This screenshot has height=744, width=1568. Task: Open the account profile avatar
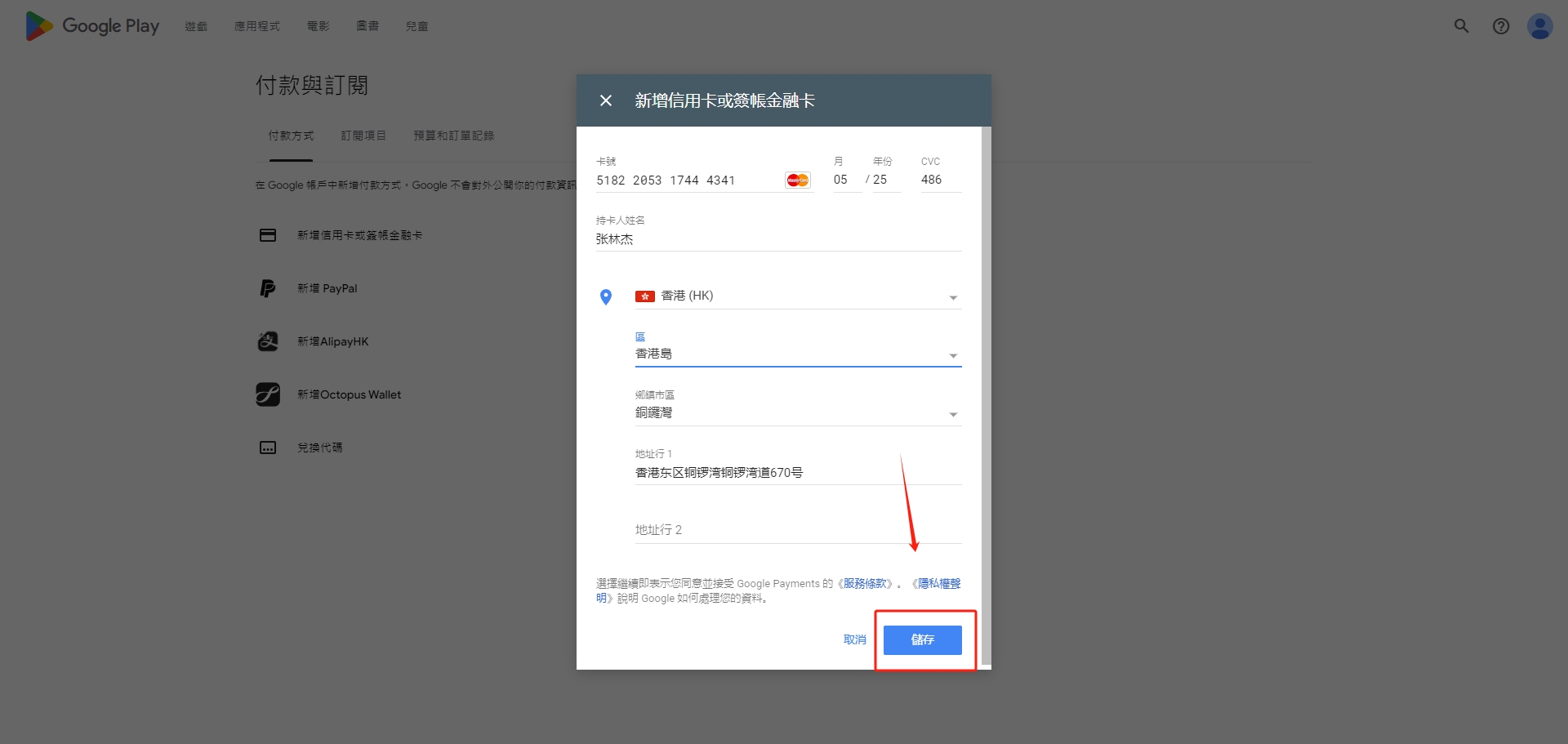click(x=1540, y=25)
